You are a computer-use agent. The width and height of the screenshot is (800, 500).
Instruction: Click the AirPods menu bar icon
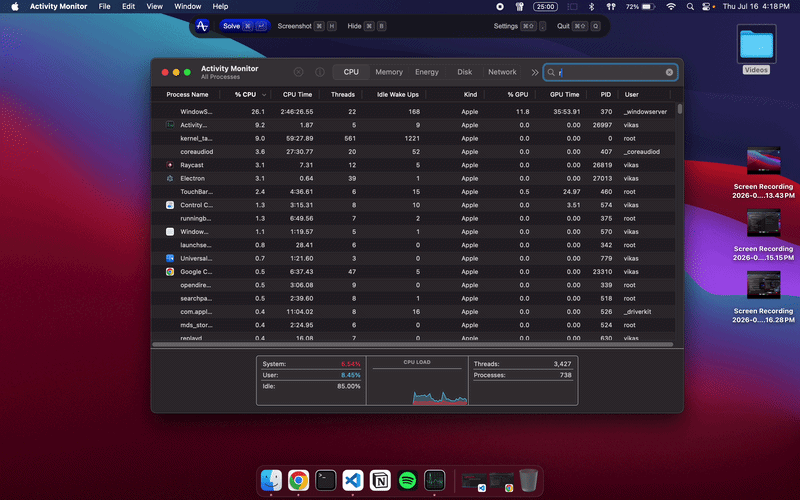pos(610,7)
